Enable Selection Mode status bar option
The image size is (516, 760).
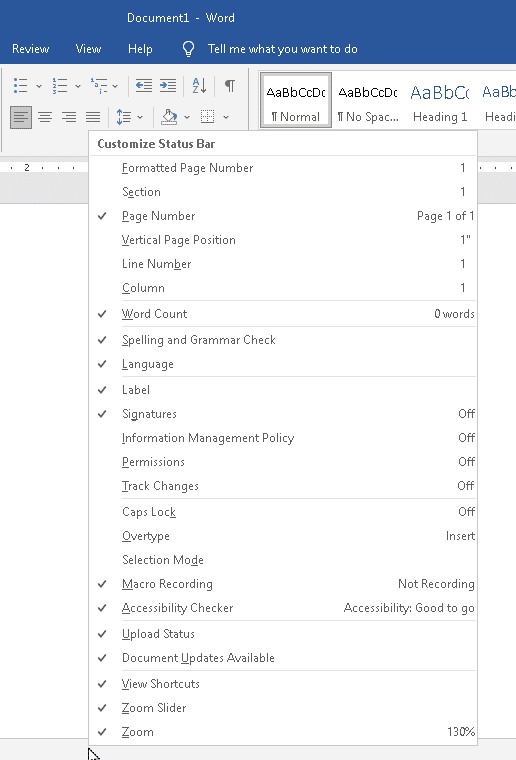click(x=283, y=560)
